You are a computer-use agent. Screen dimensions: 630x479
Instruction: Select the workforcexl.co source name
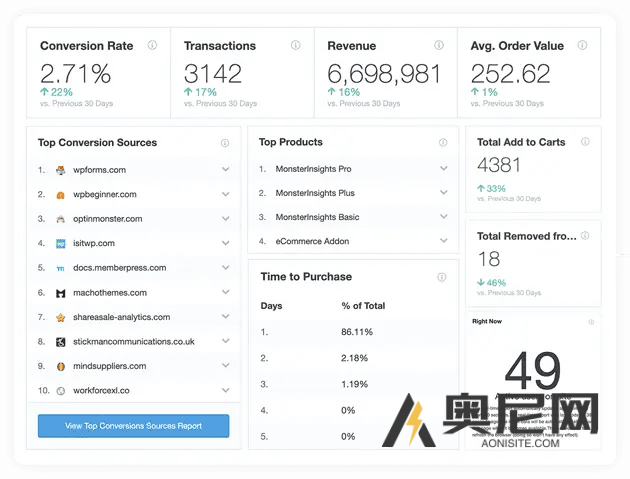click(101, 391)
